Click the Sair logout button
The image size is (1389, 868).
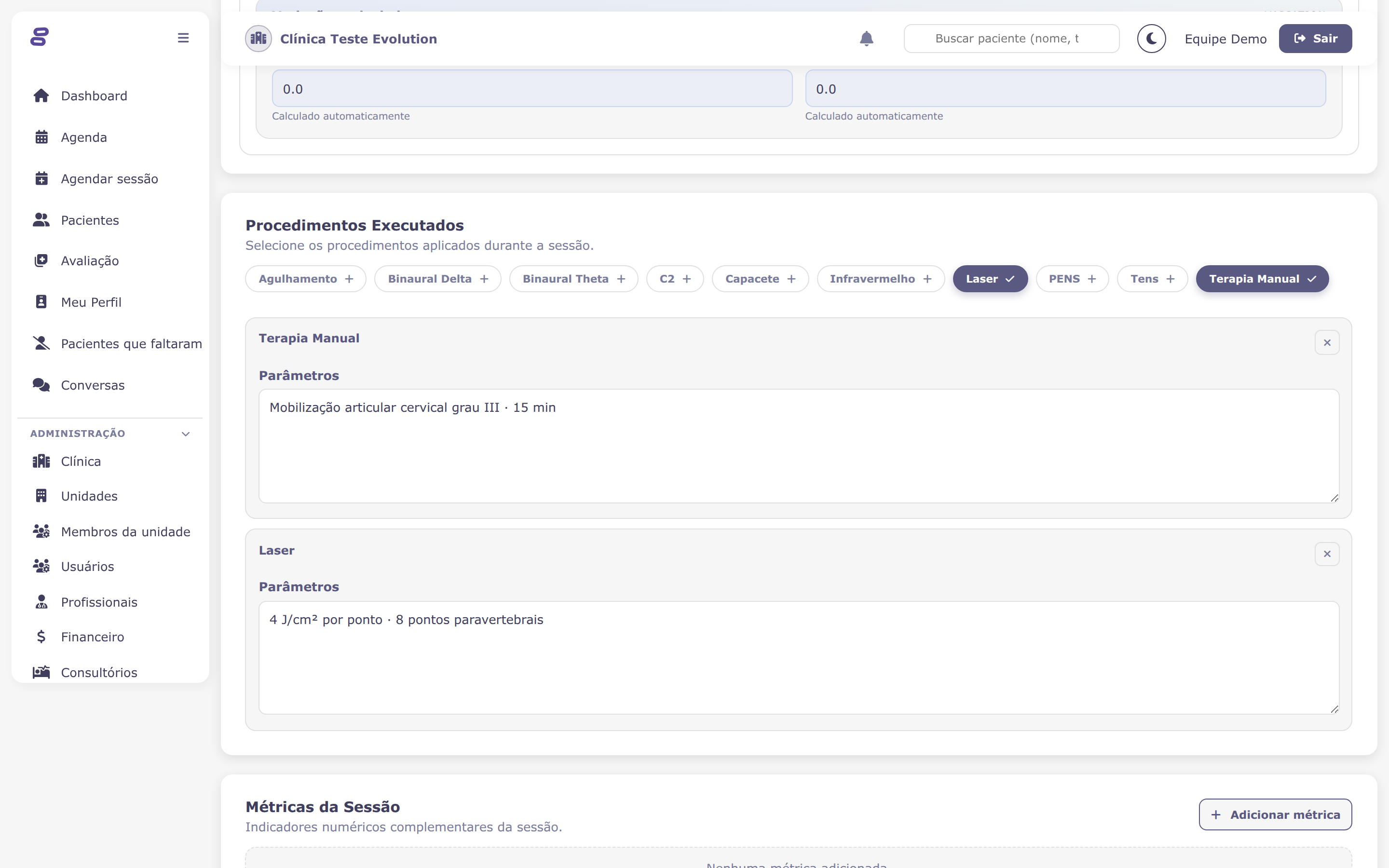[x=1315, y=39]
